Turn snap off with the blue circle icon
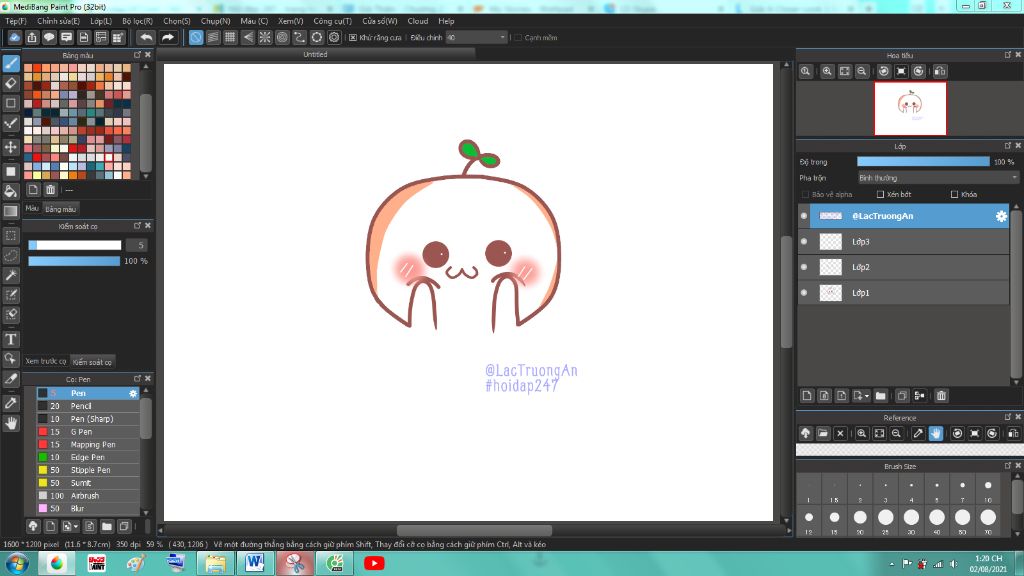The width and height of the screenshot is (1024, 576). click(196, 37)
